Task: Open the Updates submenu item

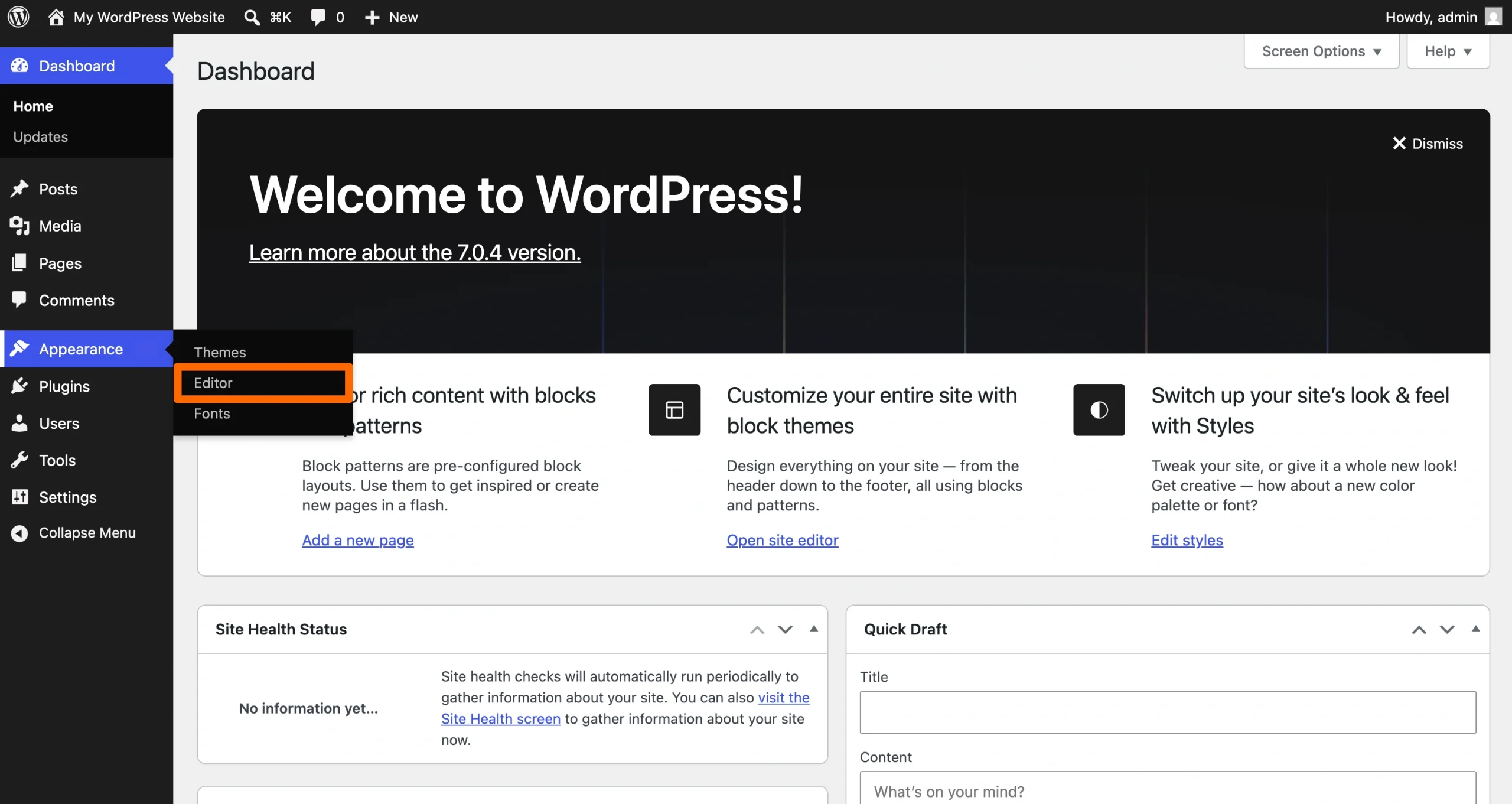Action: pyautogui.click(x=41, y=136)
